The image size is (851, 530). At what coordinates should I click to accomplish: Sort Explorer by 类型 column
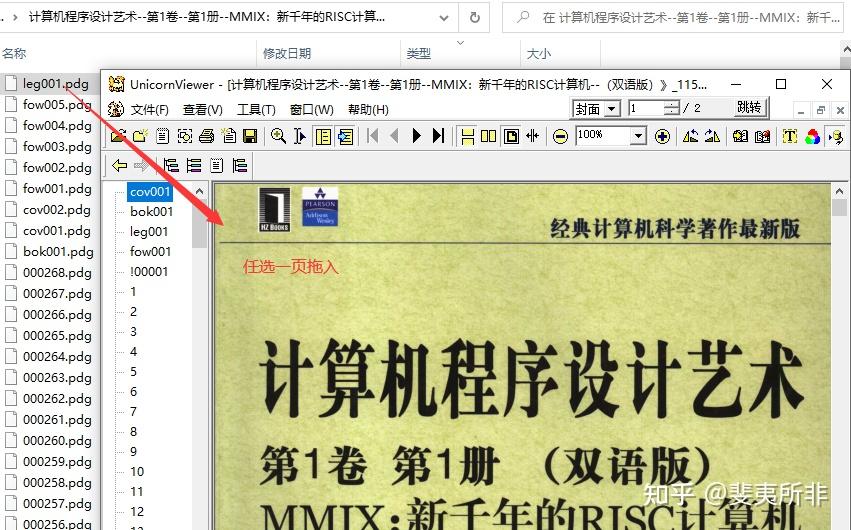418,53
